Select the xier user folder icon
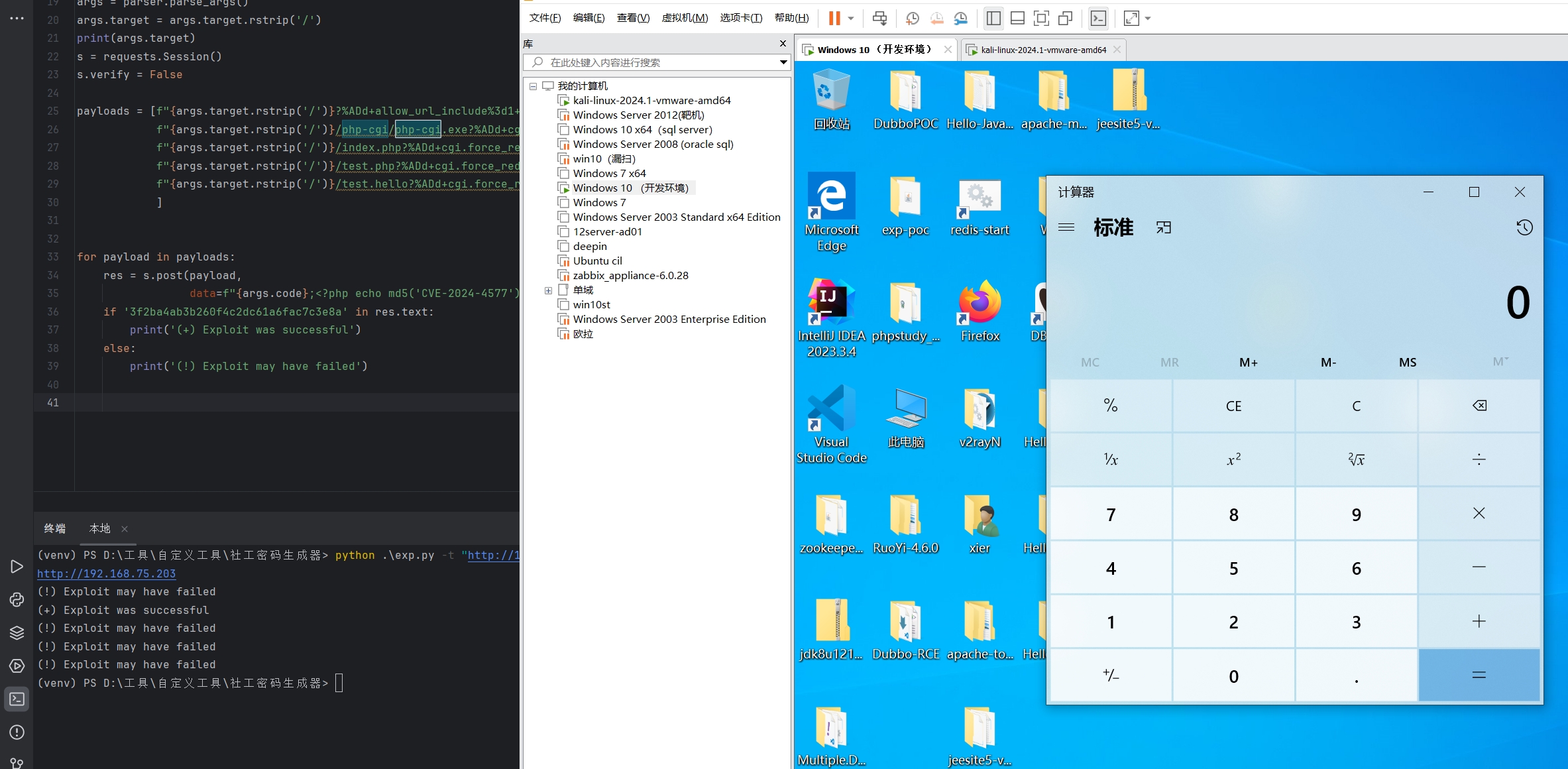 tap(980, 524)
